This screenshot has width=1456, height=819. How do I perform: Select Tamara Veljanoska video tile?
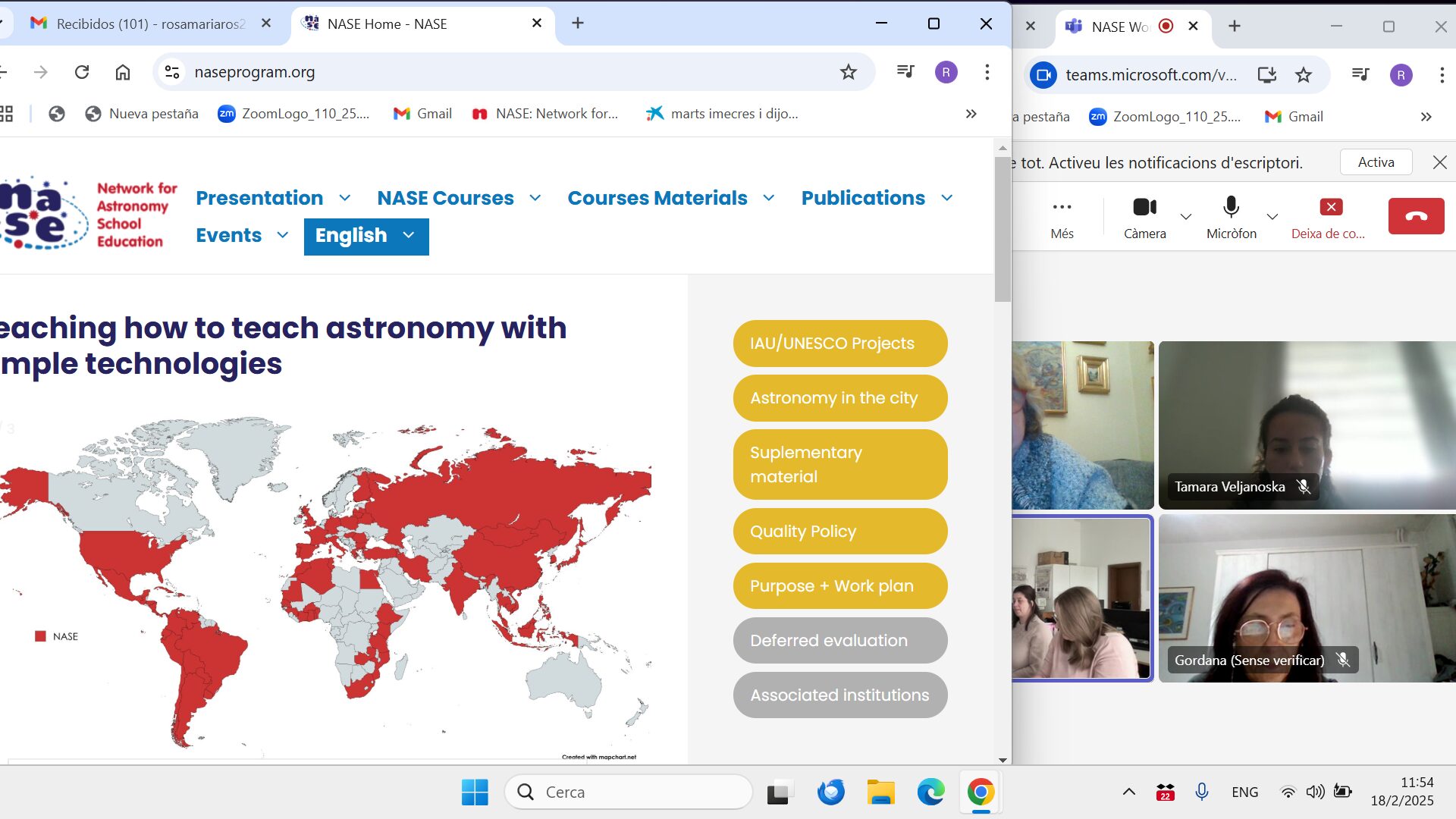tap(1307, 425)
